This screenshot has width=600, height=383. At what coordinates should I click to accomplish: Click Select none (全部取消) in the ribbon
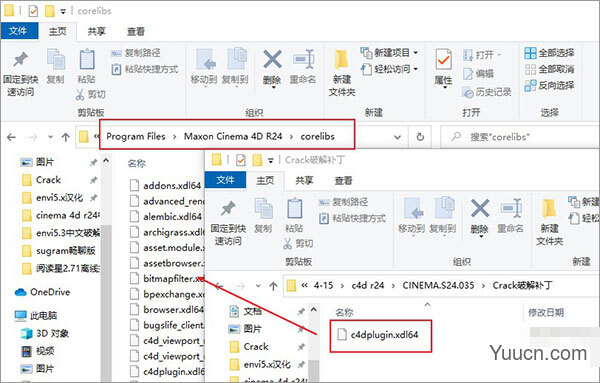click(x=549, y=69)
